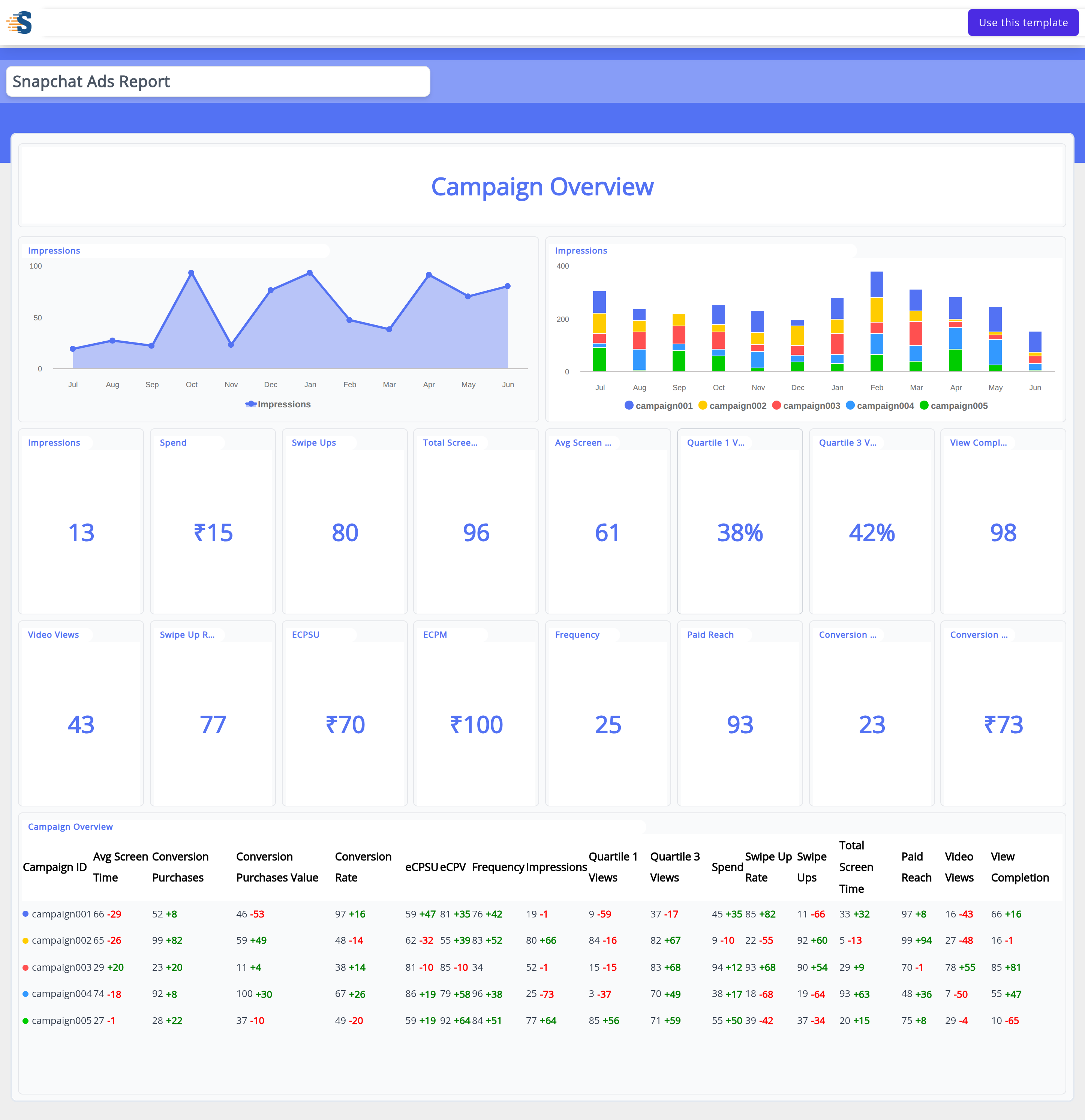
Task: Click the ECPM card value ₹100
Action: tap(476, 725)
